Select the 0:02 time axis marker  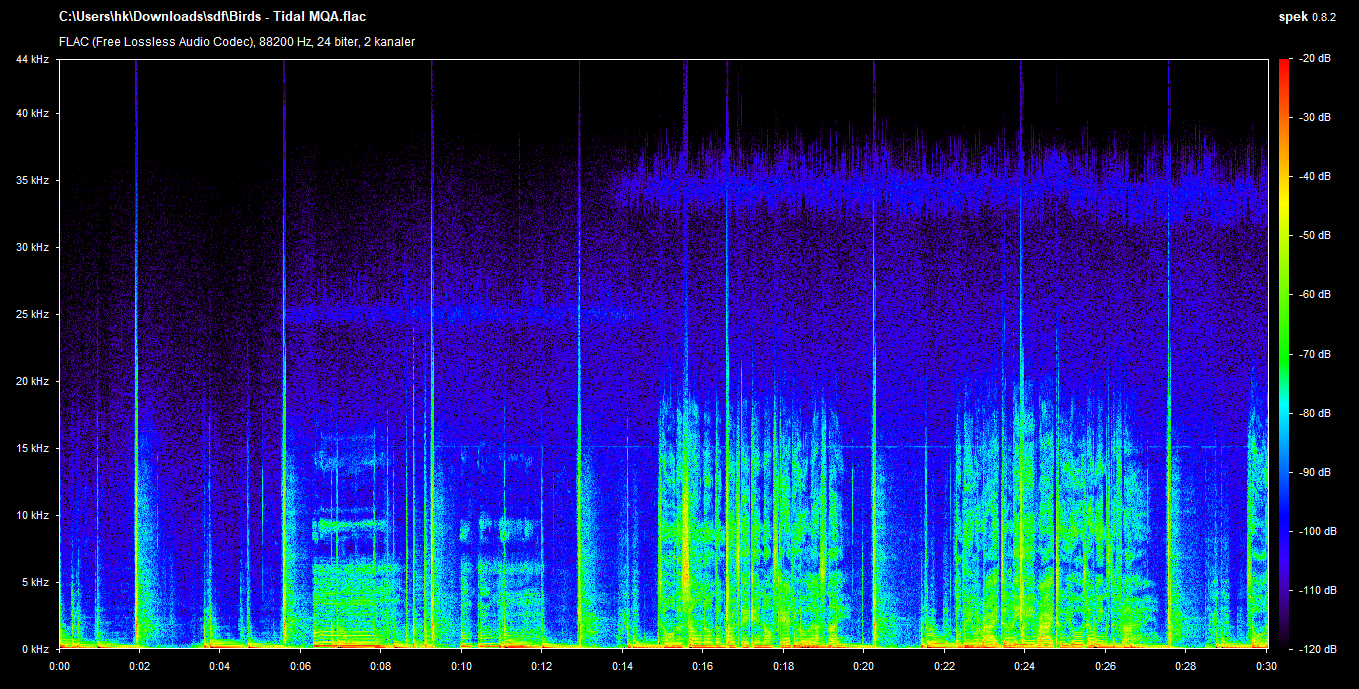click(x=140, y=666)
